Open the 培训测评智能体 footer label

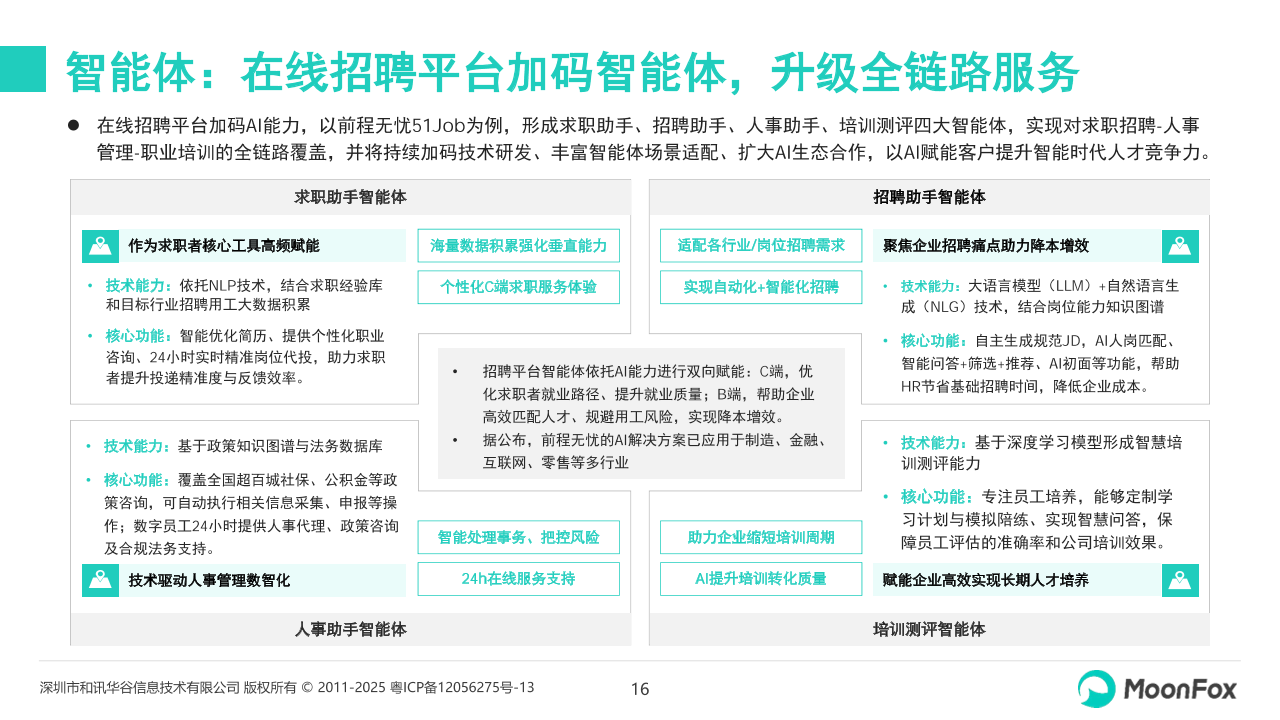[929, 629]
